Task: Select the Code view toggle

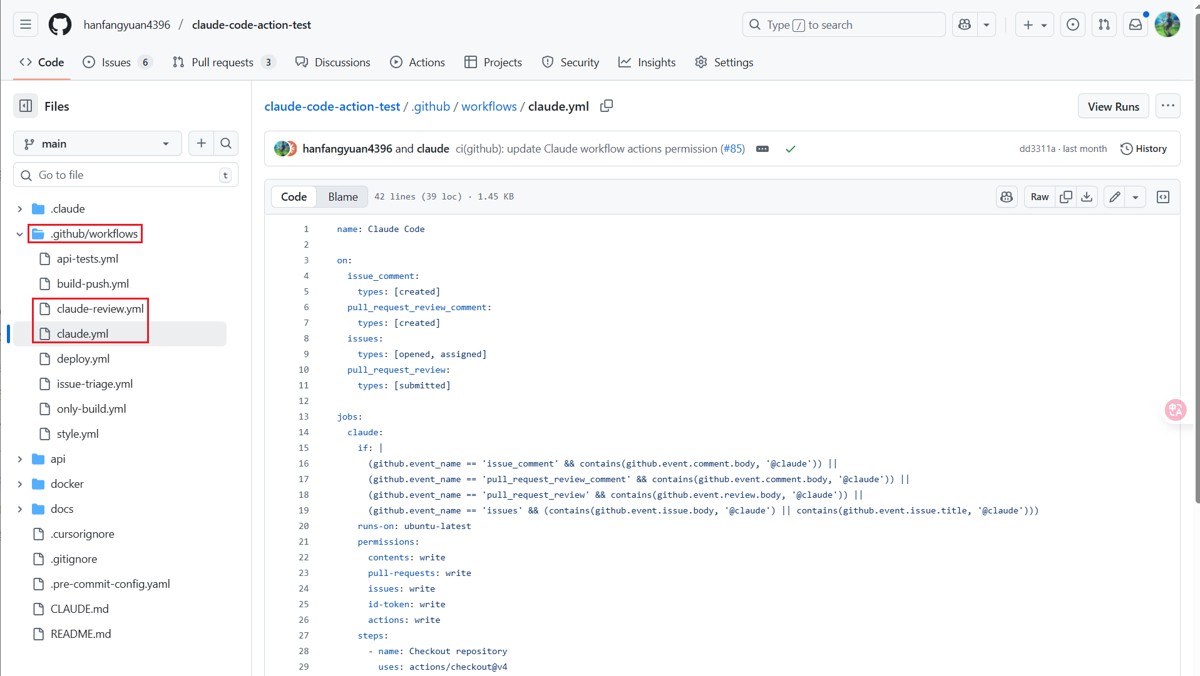Action: tap(294, 197)
